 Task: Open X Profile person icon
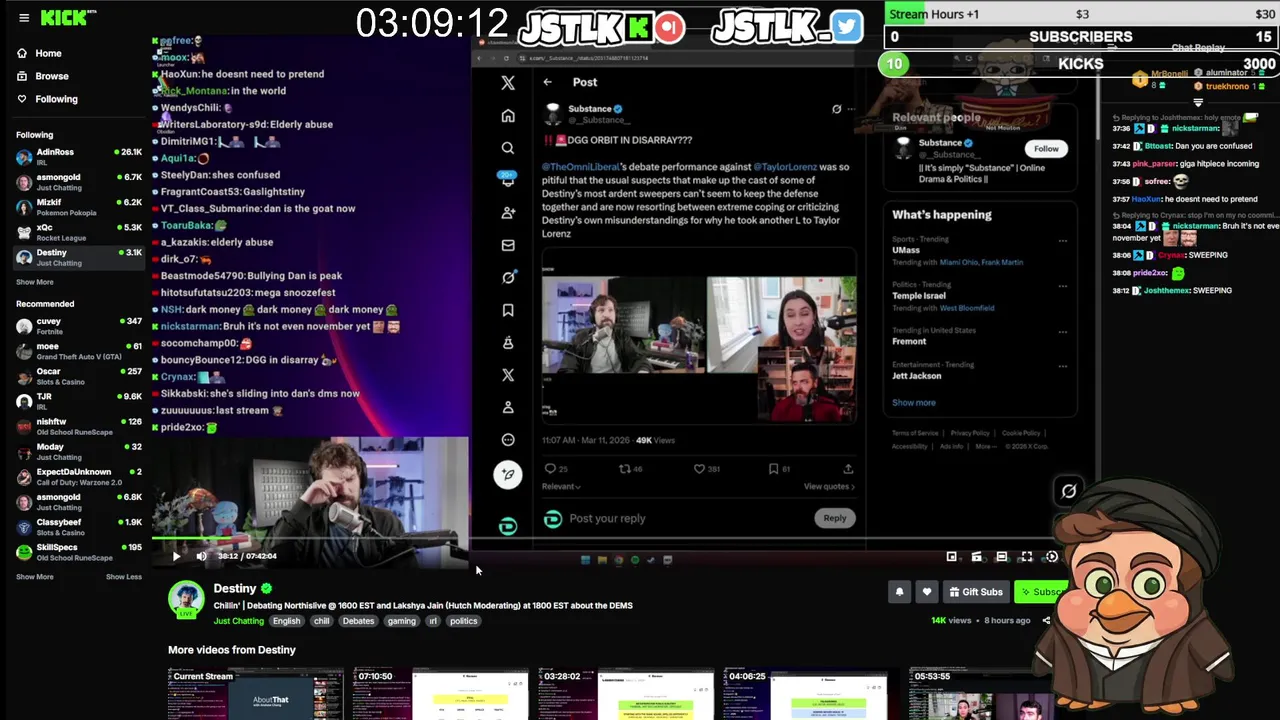tap(508, 407)
